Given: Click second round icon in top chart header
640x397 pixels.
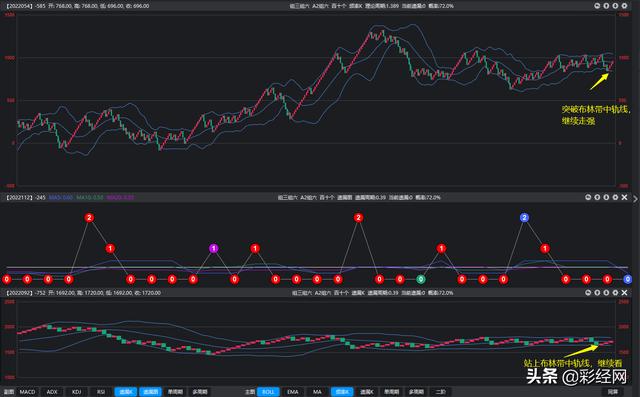Looking at the screenshot, I should tap(606, 6).
